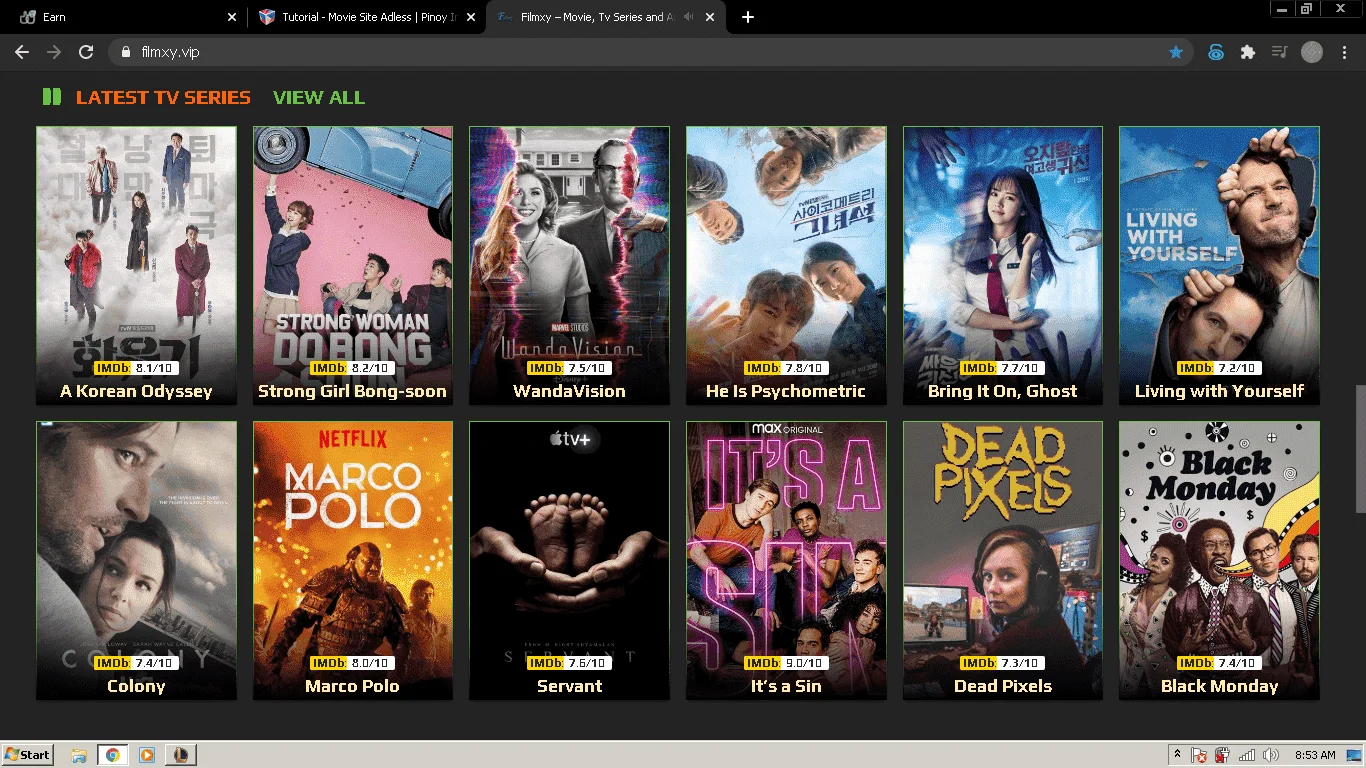
Task: Click the Colony title text
Action: tap(136, 686)
